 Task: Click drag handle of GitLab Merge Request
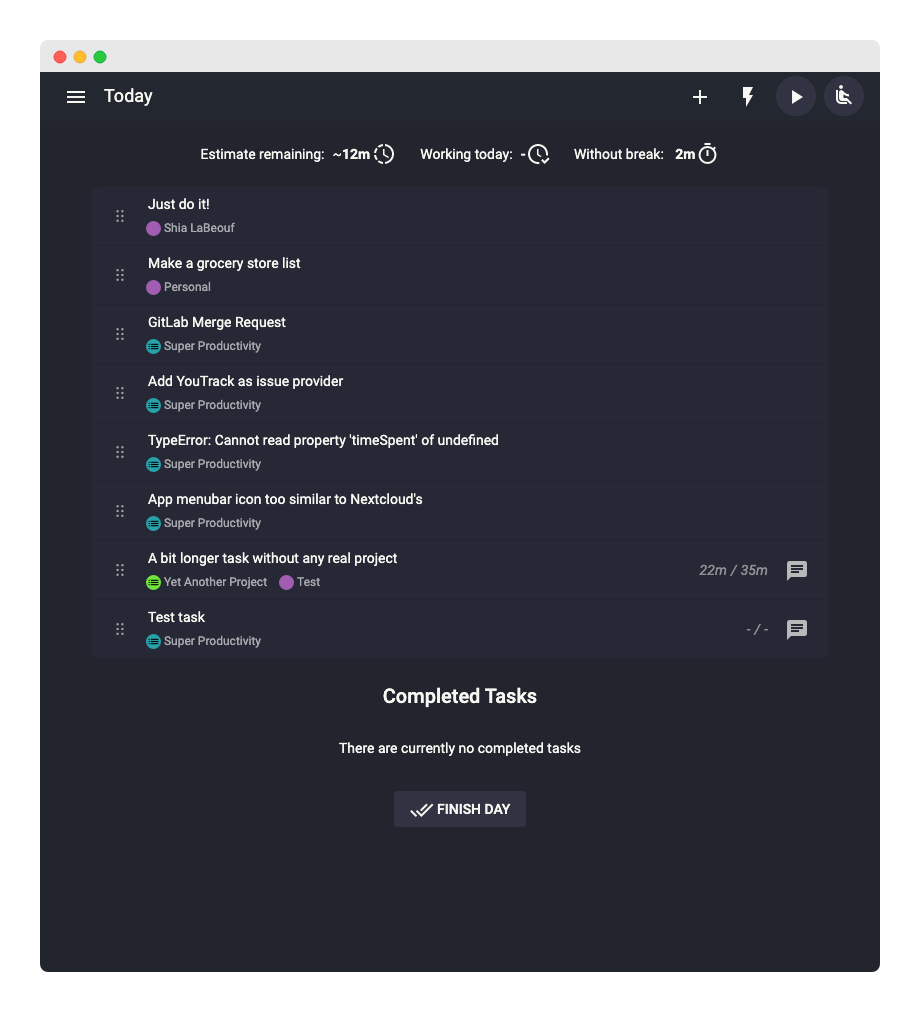(x=120, y=334)
